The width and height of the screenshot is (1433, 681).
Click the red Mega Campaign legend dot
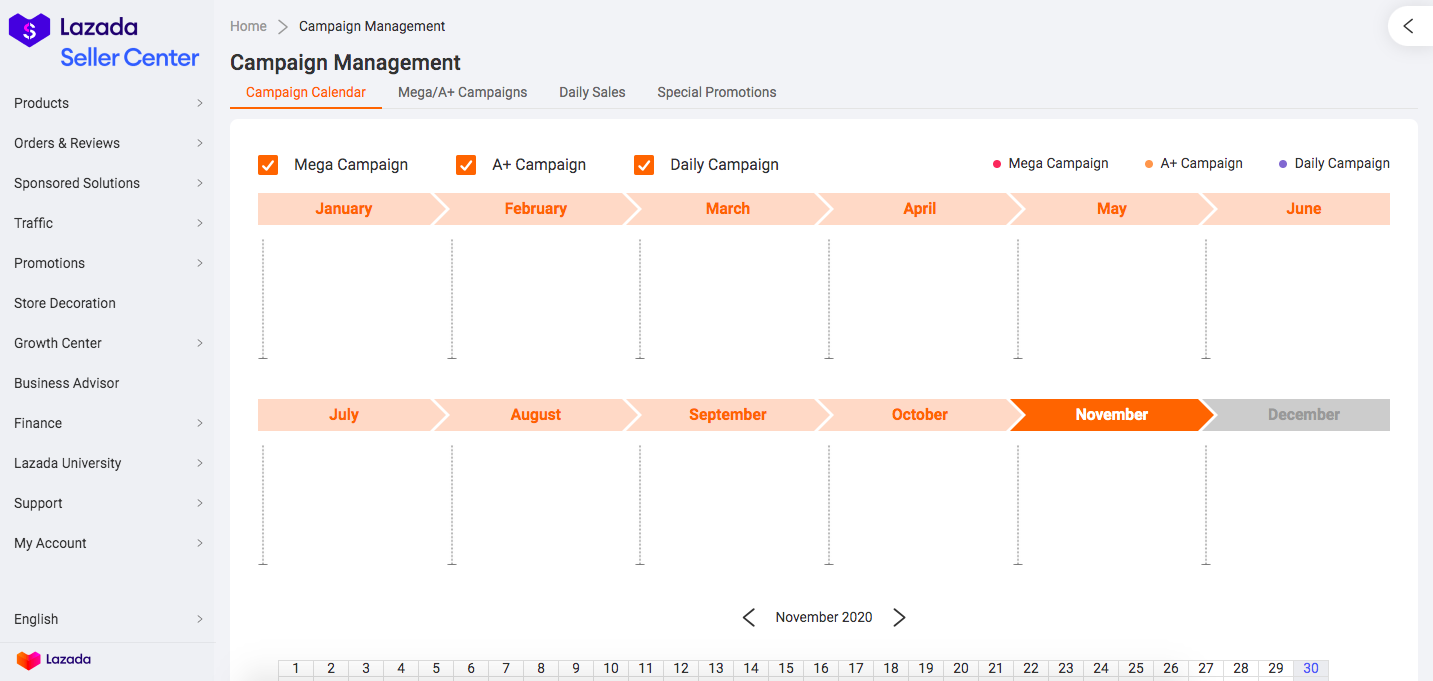(x=997, y=164)
